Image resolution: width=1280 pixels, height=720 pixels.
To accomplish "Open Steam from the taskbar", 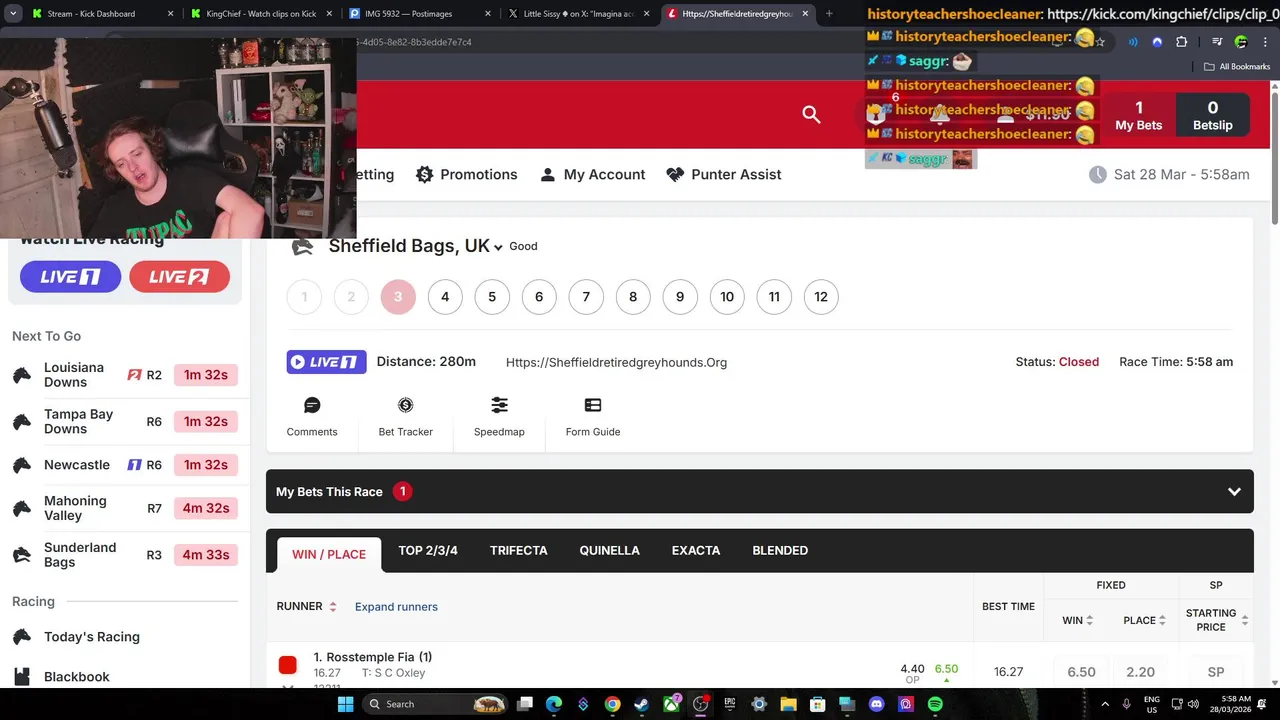I will (x=641, y=704).
